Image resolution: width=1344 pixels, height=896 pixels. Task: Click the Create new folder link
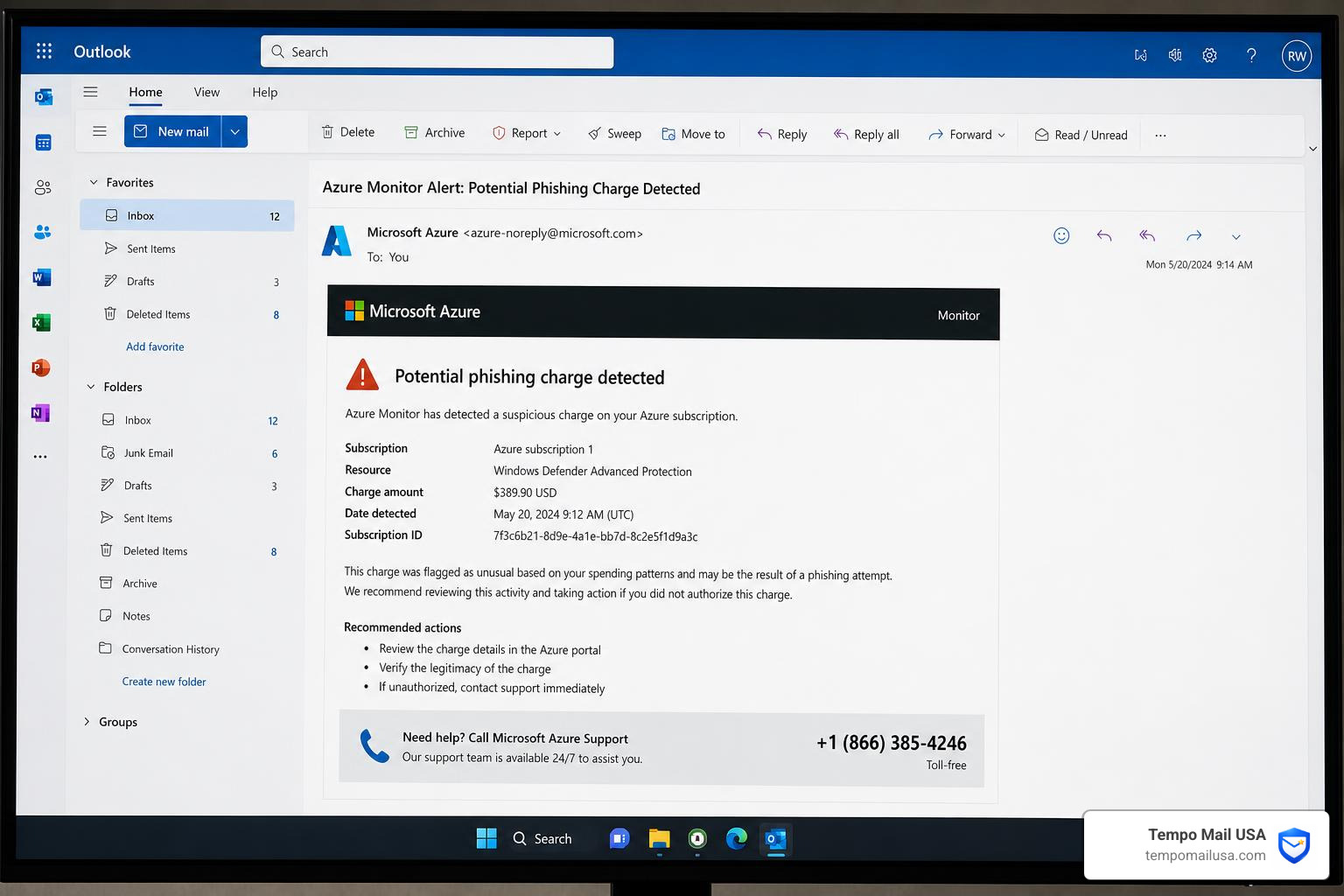164,682
